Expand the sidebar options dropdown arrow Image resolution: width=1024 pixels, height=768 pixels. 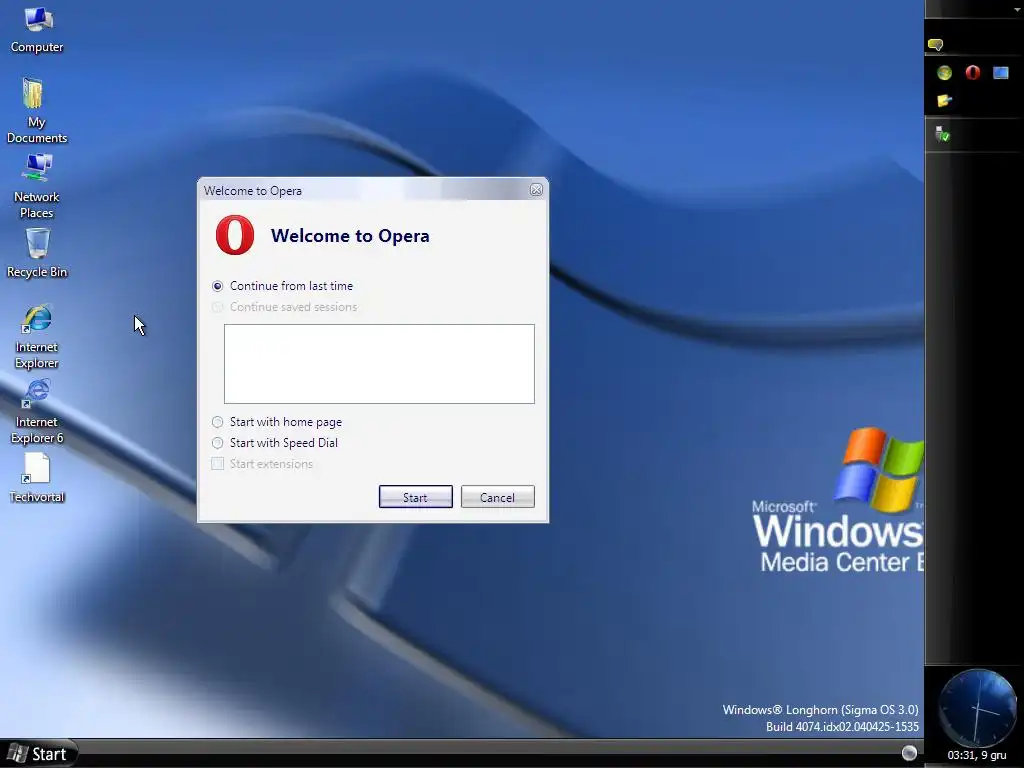click(x=1017, y=9)
